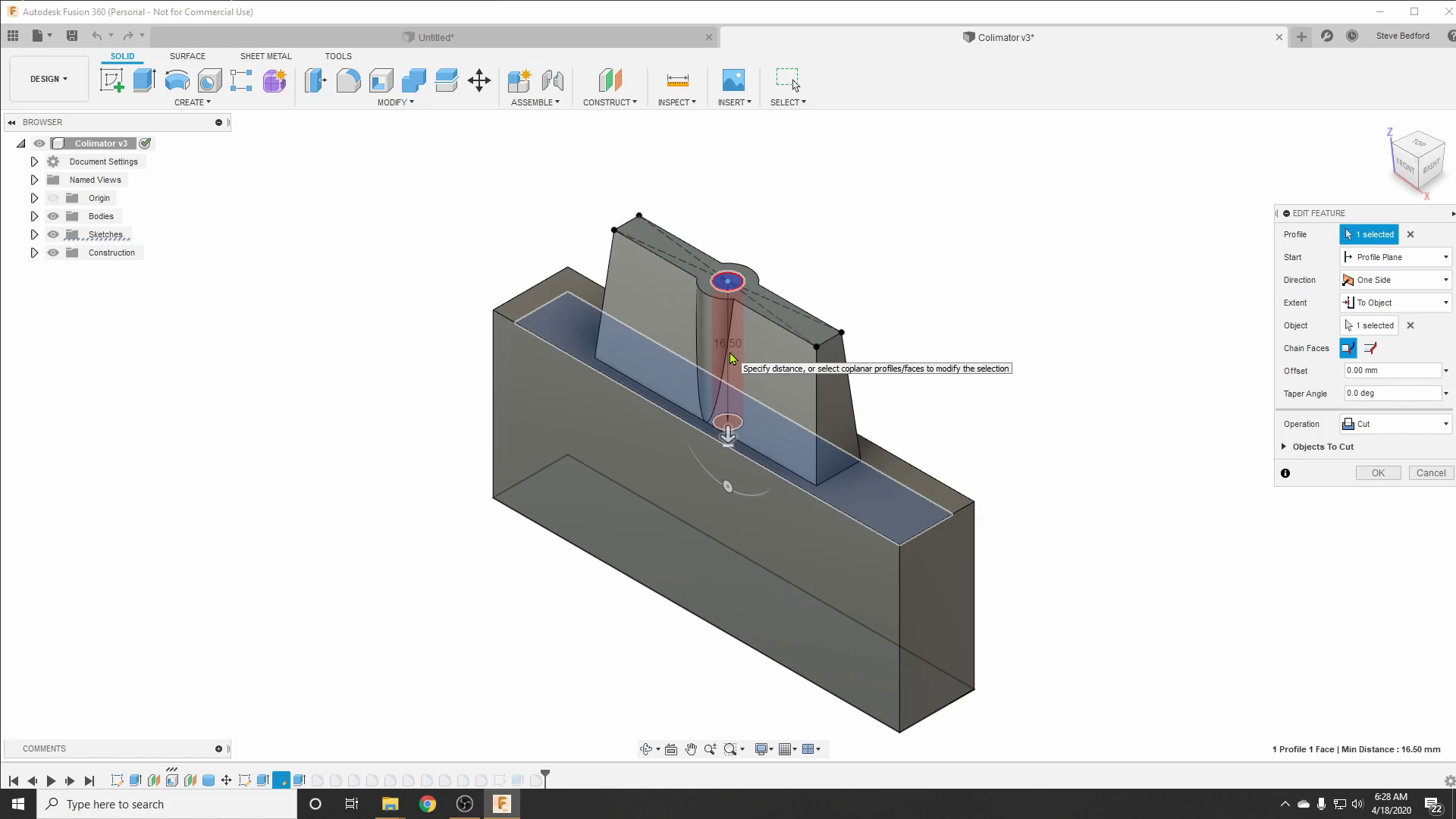Image resolution: width=1456 pixels, height=819 pixels.
Task: Clear the Object selection
Action: (1410, 325)
